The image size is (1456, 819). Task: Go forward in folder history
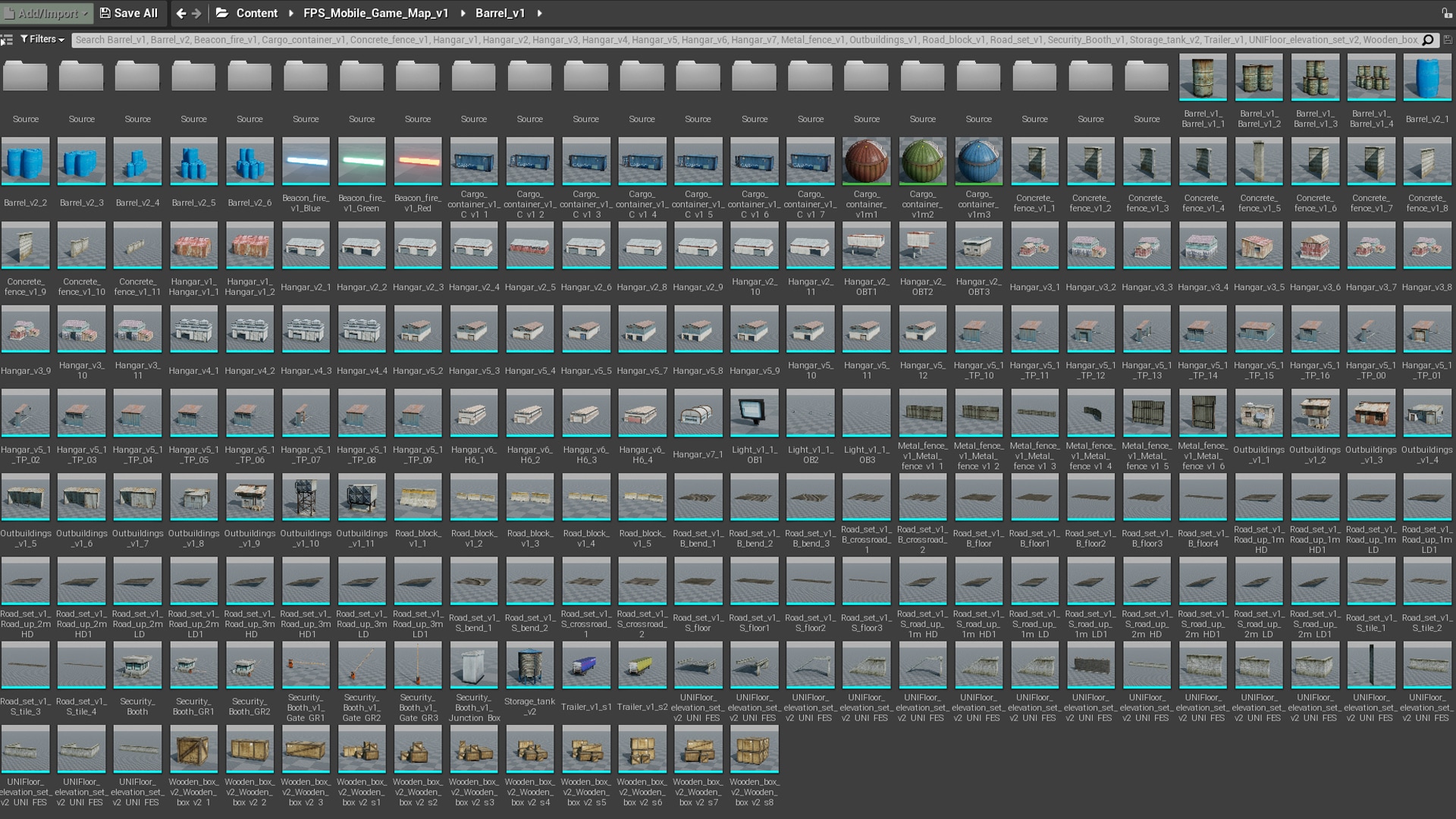197,13
